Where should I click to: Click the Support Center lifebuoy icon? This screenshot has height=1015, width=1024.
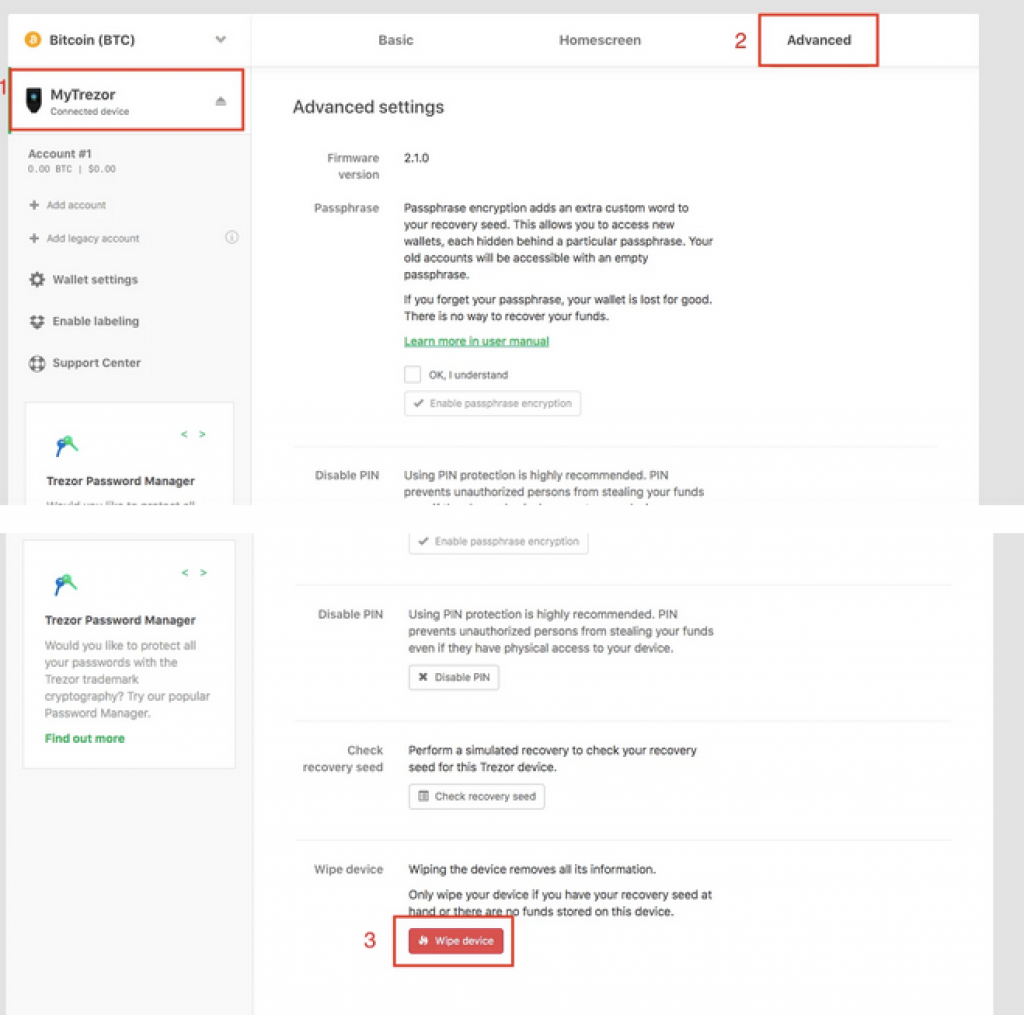[37, 363]
